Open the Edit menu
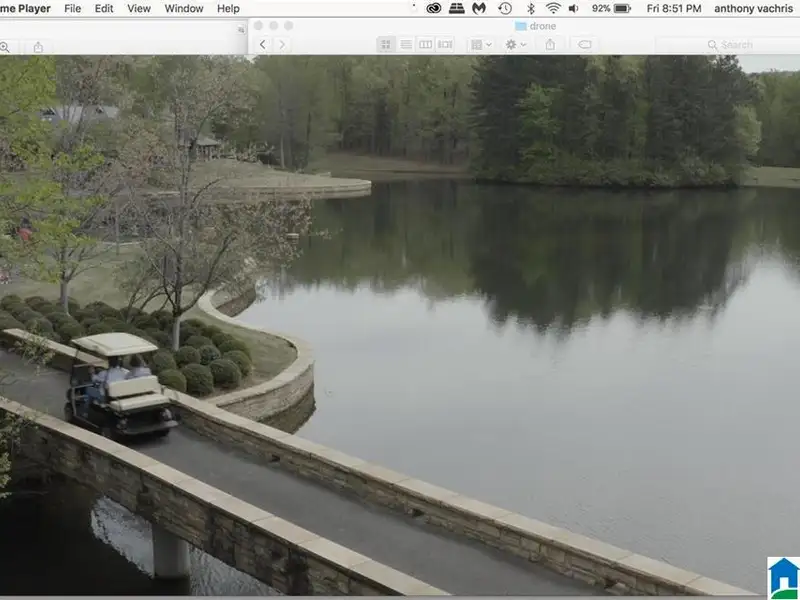Image resolution: width=800 pixels, height=600 pixels. click(104, 8)
